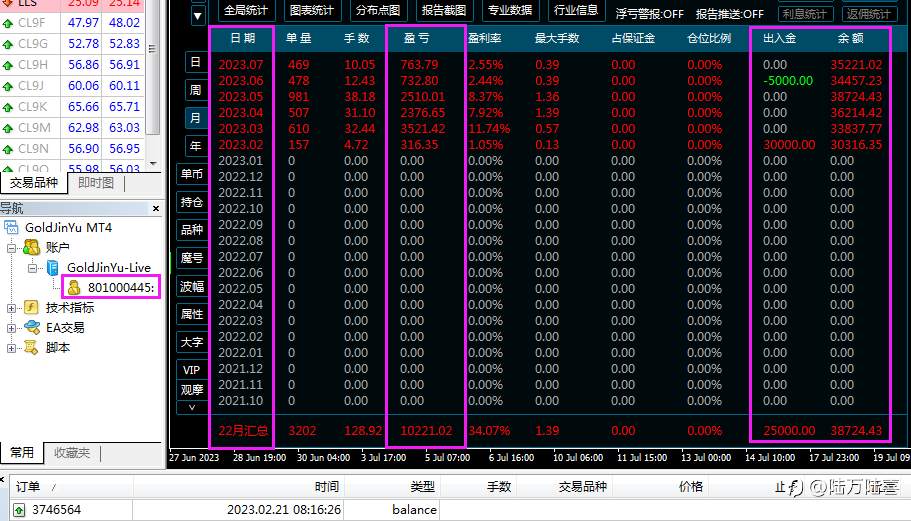
Task: Click the 专业数据 button
Action: click(x=510, y=10)
